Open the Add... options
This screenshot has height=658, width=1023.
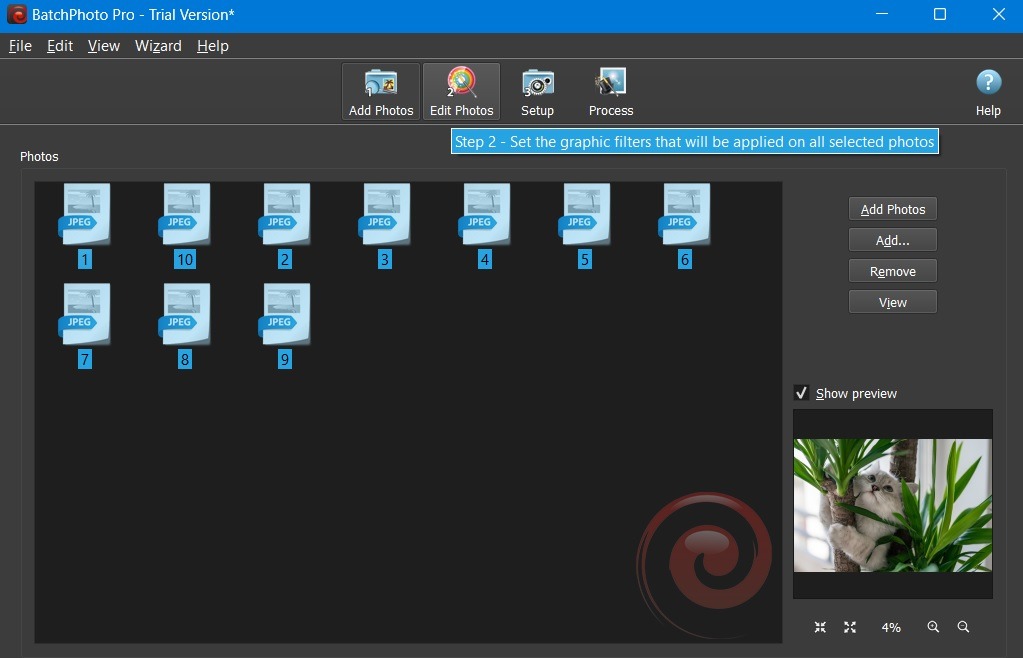pyautogui.click(x=892, y=239)
